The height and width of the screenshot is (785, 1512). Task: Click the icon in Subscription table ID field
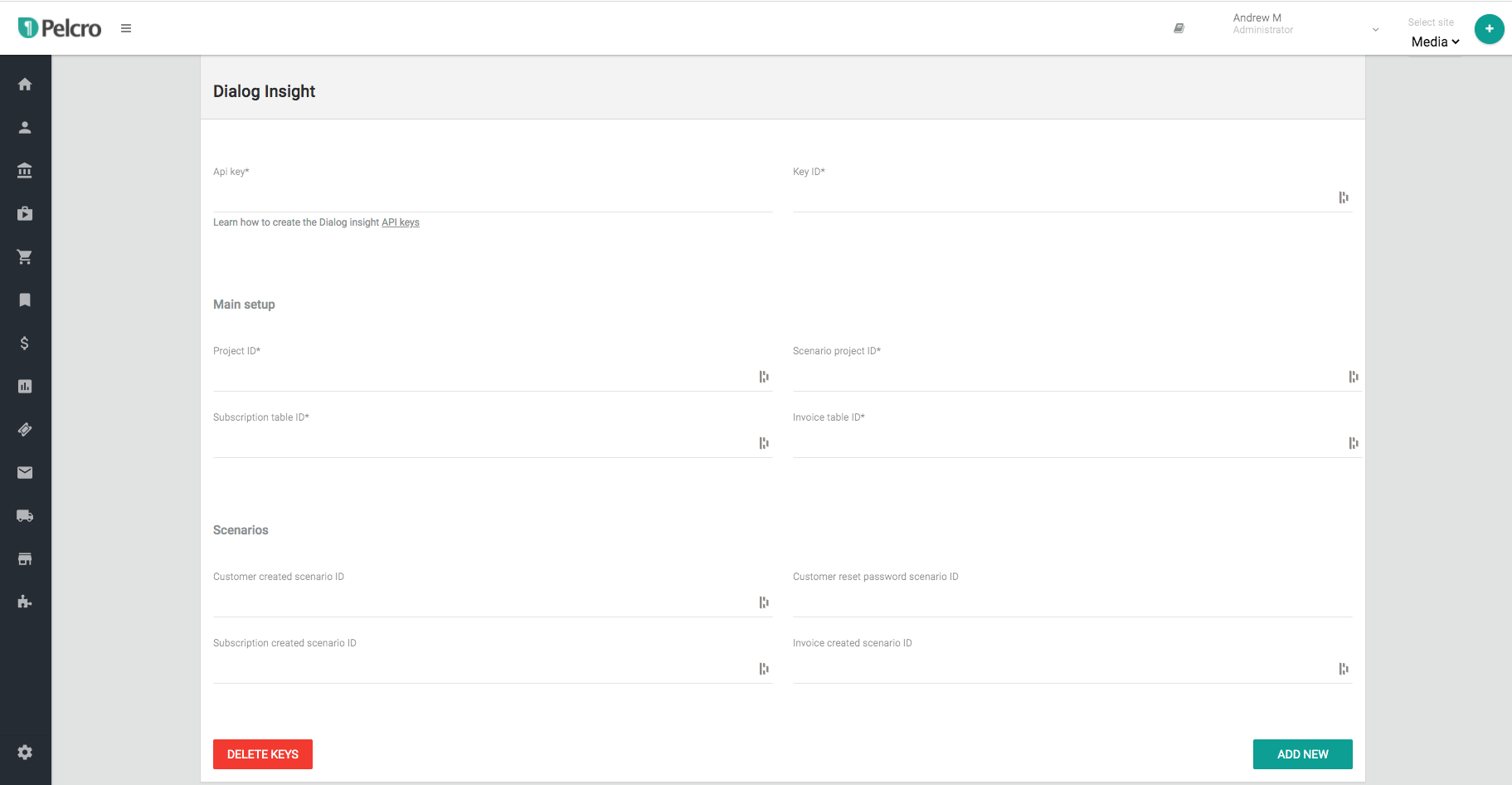(764, 443)
